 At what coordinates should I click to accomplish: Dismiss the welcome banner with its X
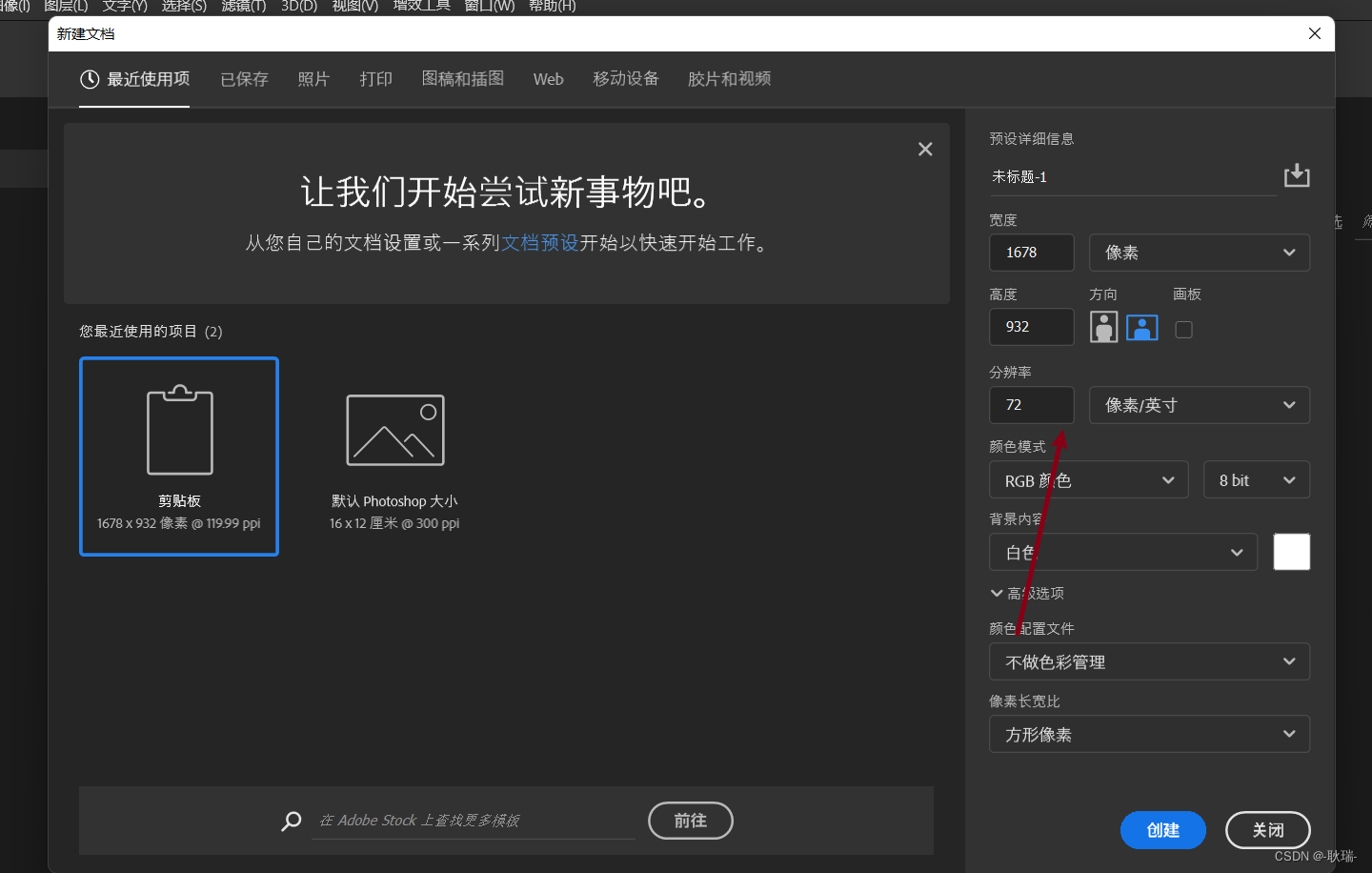pos(924,149)
